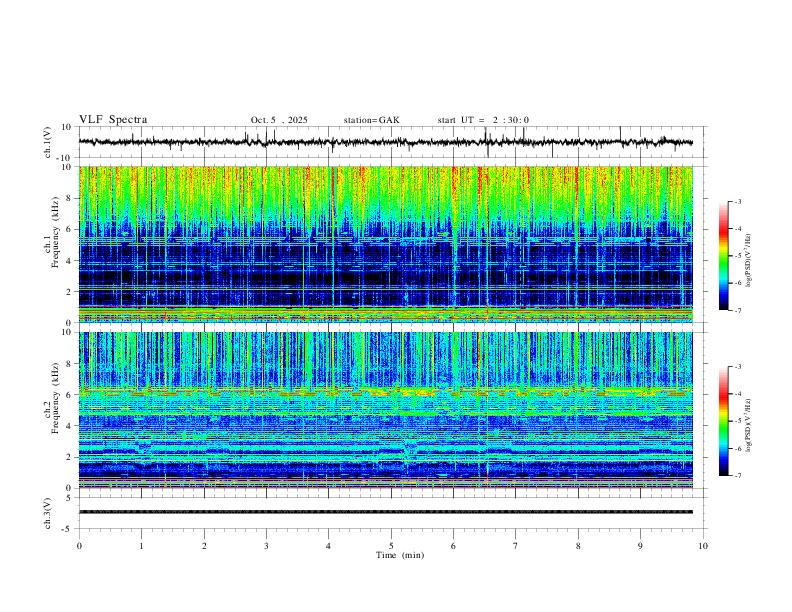The width and height of the screenshot is (792, 612).
Task: Click the upper color scale '-3' label
Action: 737,201
